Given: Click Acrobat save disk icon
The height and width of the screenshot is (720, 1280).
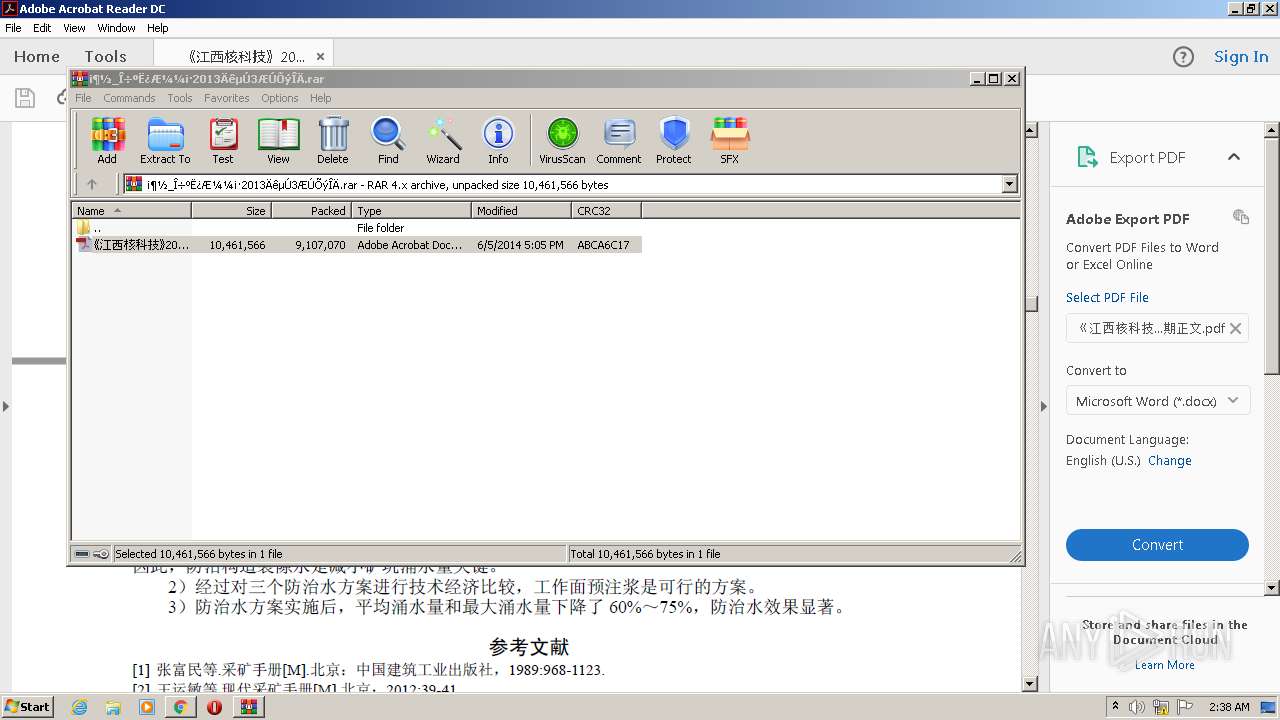Looking at the screenshot, I should tap(25, 97).
